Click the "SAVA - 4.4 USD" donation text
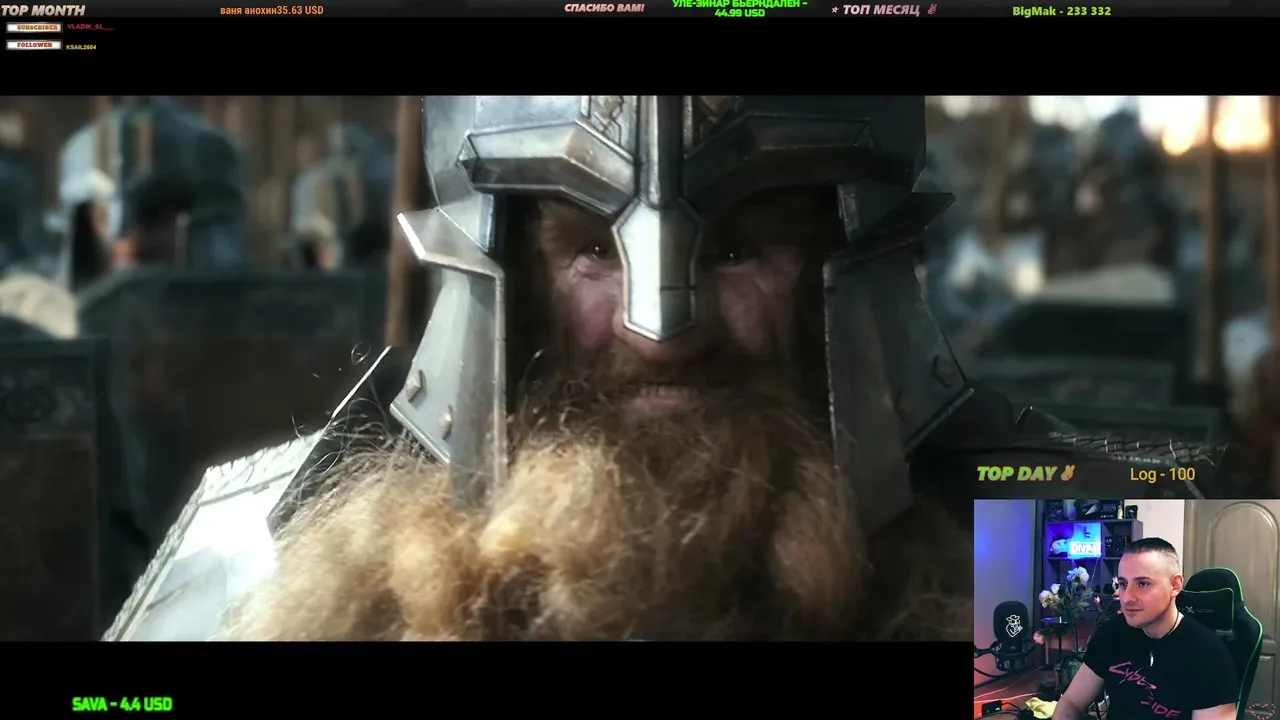The image size is (1280, 720). [x=122, y=704]
